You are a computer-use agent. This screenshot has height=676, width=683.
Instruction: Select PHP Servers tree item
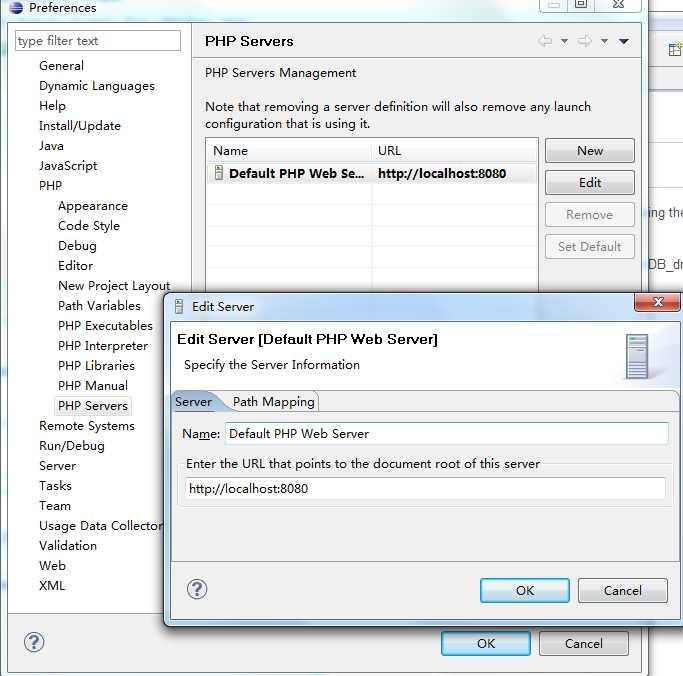(x=93, y=406)
